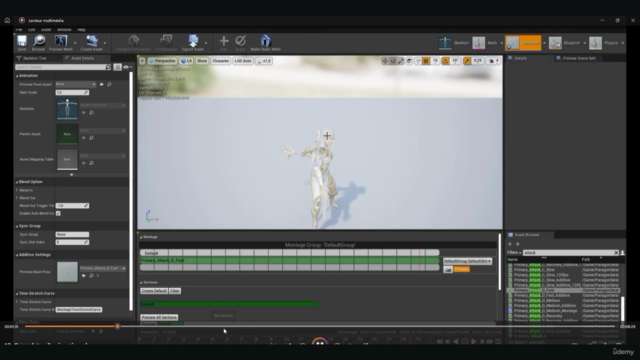Select the translate gizmo in viewport
640x360 pixels.
point(385,61)
